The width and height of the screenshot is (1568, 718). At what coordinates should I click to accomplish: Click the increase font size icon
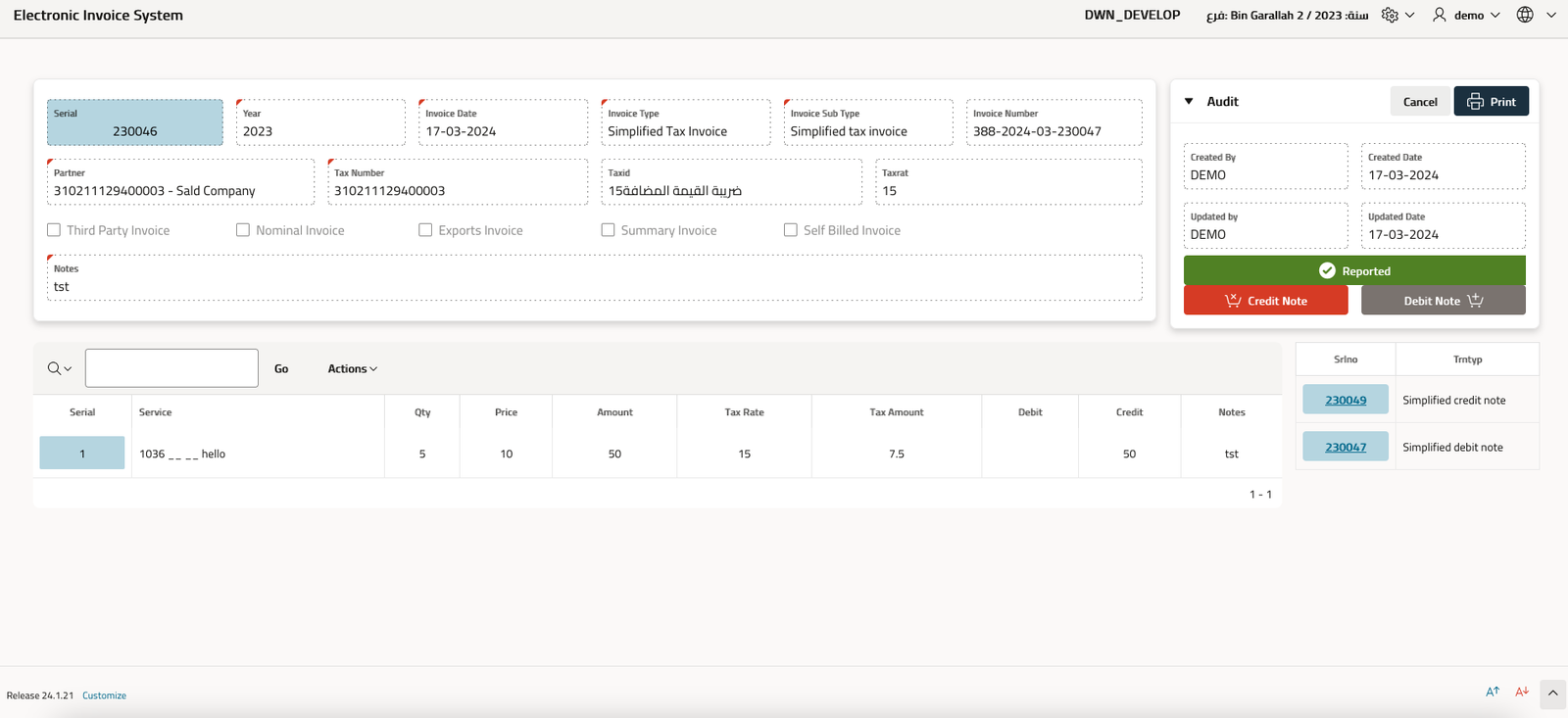pyautogui.click(x=1493, y=692)
